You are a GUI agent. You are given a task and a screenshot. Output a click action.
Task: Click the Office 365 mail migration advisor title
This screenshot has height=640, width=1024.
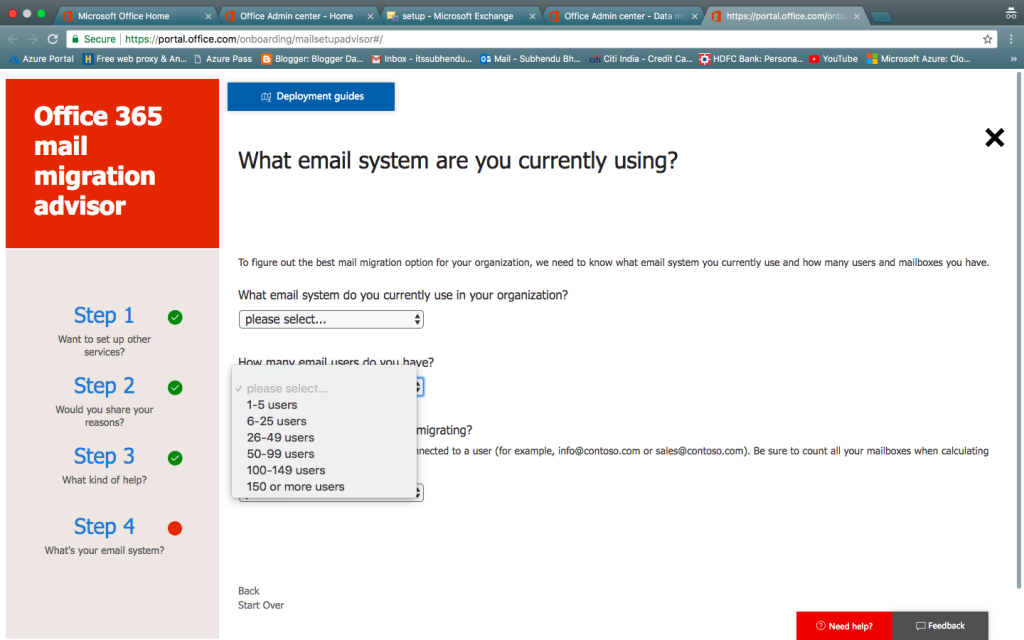[98, 161]
